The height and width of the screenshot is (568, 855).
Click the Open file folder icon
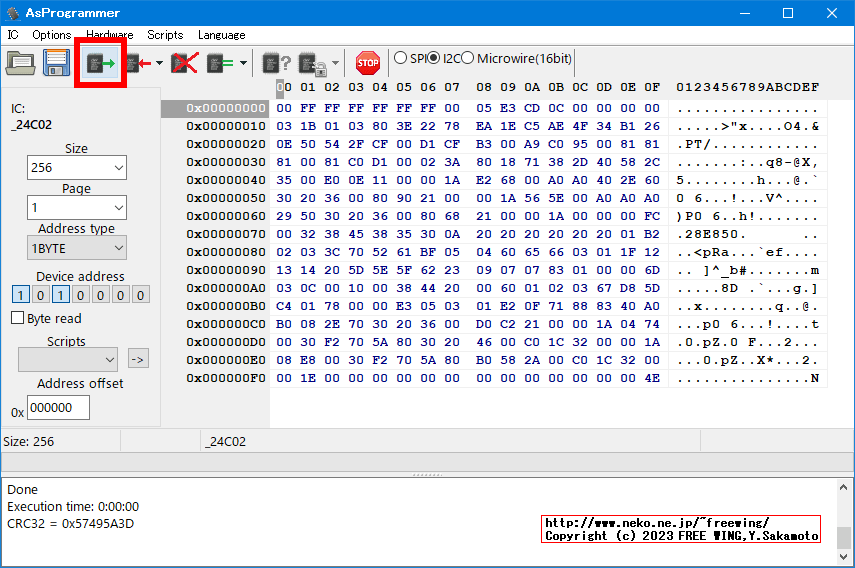tap(21, 63)
